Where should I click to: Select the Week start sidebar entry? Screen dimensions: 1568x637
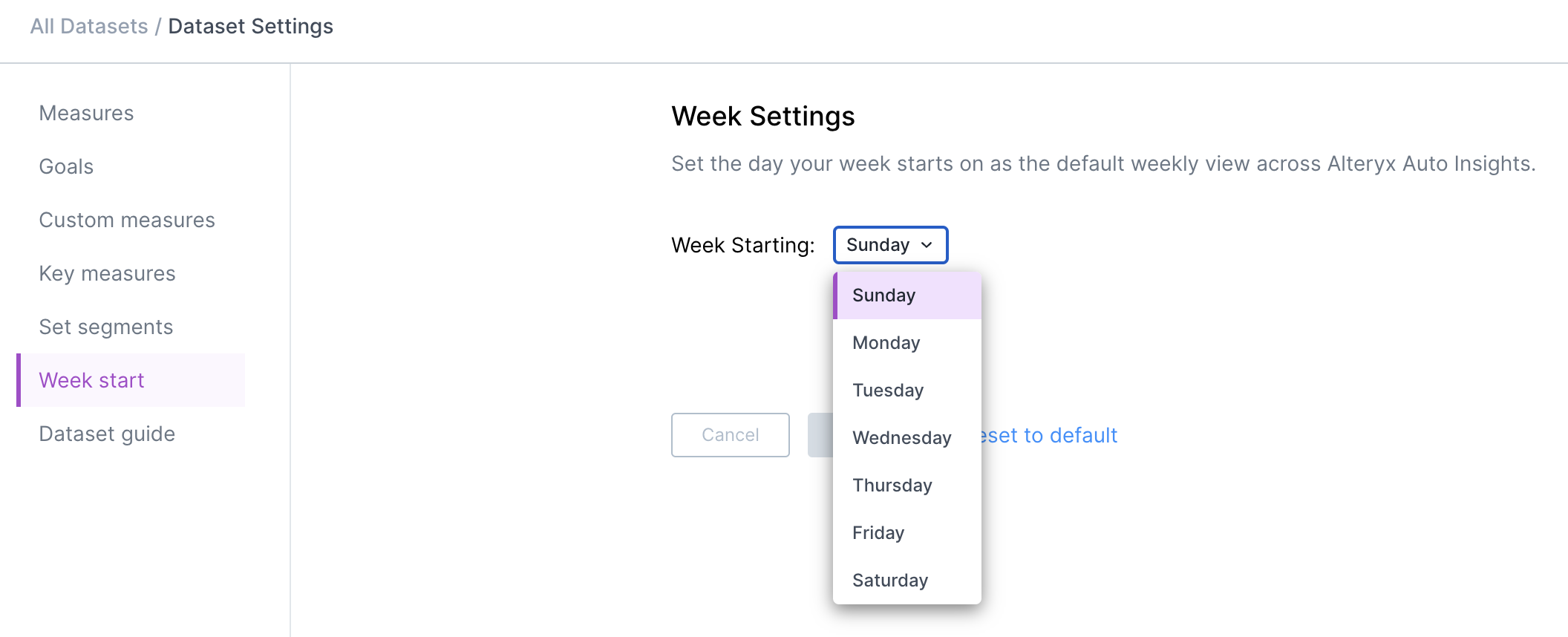pos(92,380)
